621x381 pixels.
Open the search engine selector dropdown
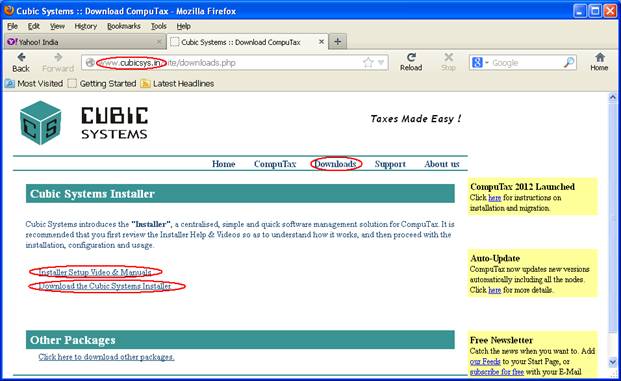tap(480, 63)
